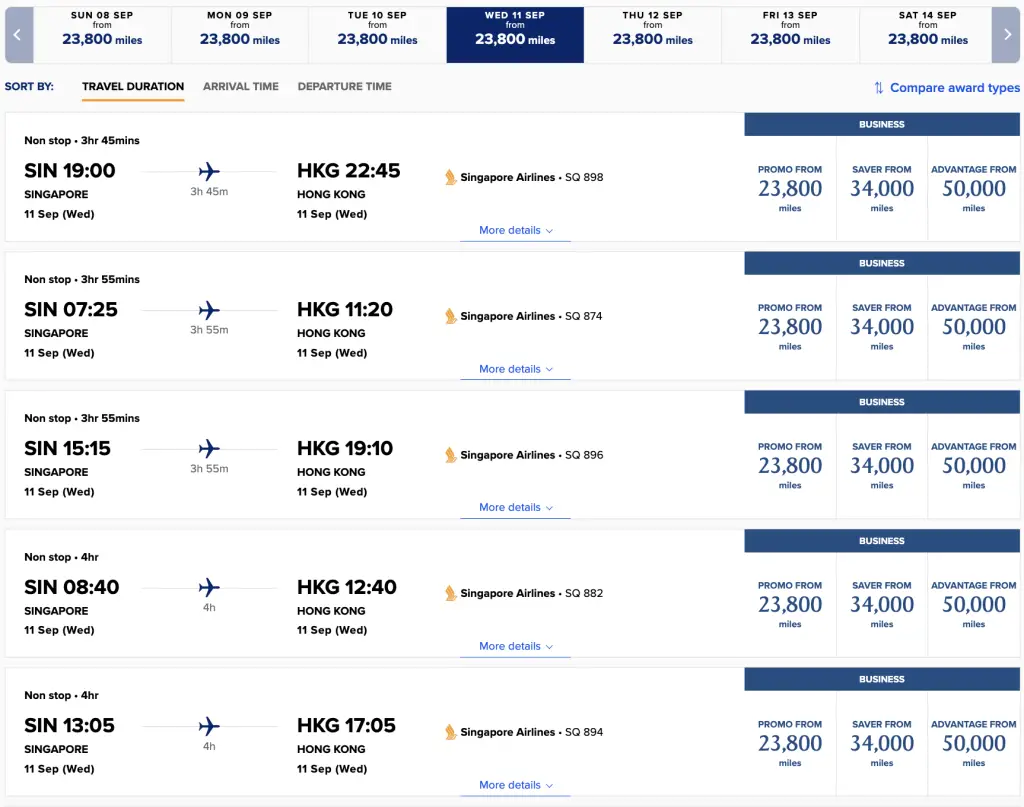Open the Compare award types link
The image size is (1024, 807).
tap(954, 88)
